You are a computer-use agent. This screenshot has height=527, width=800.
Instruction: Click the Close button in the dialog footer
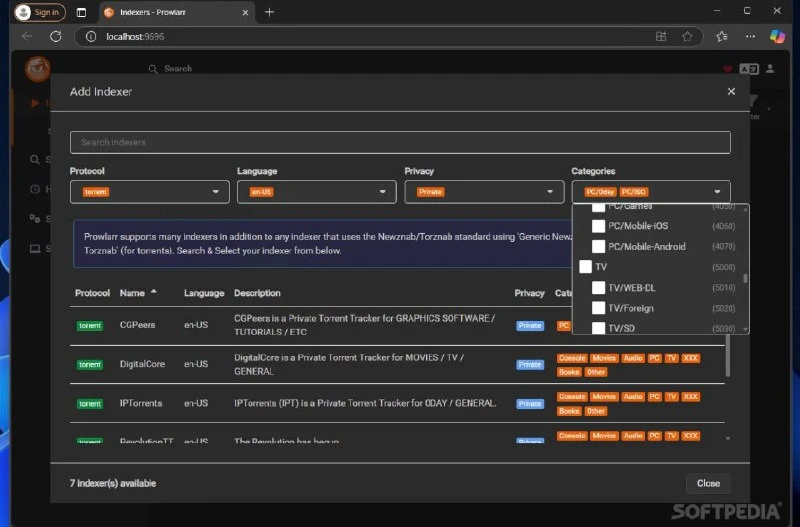(x=708, y=483)
